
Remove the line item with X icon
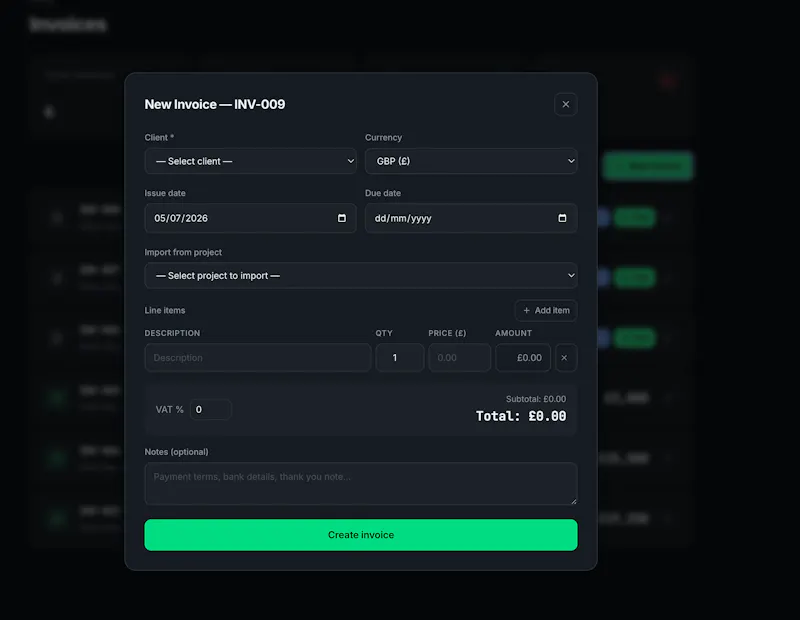pos(565,358)
